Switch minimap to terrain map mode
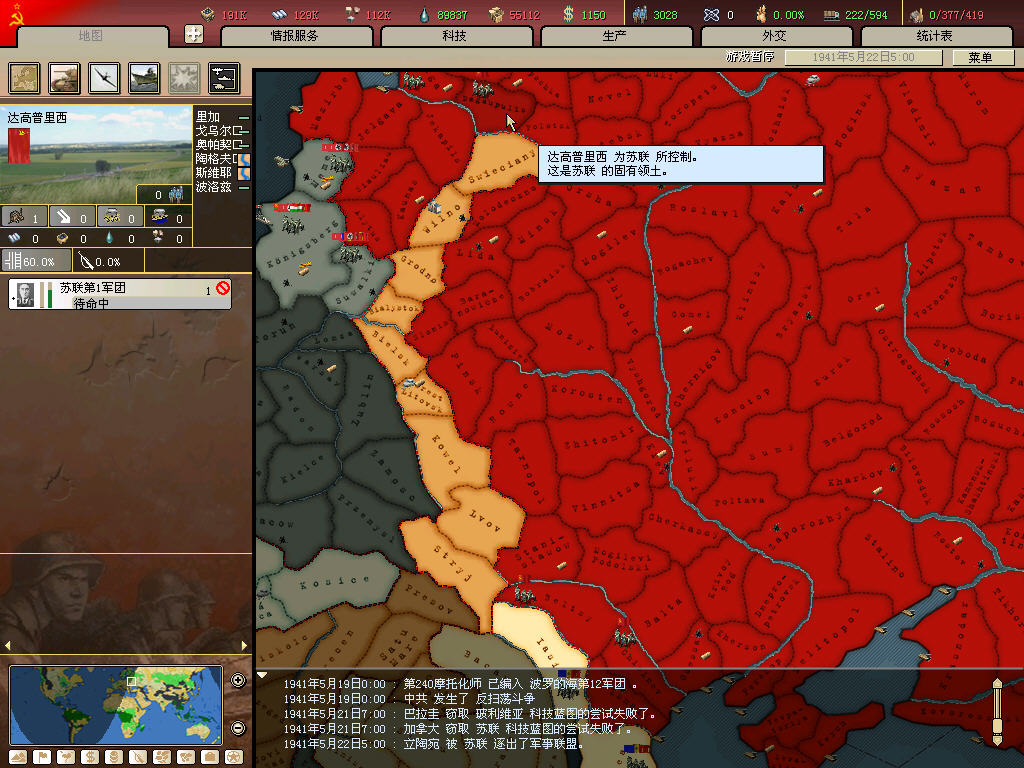 [18, 758]
